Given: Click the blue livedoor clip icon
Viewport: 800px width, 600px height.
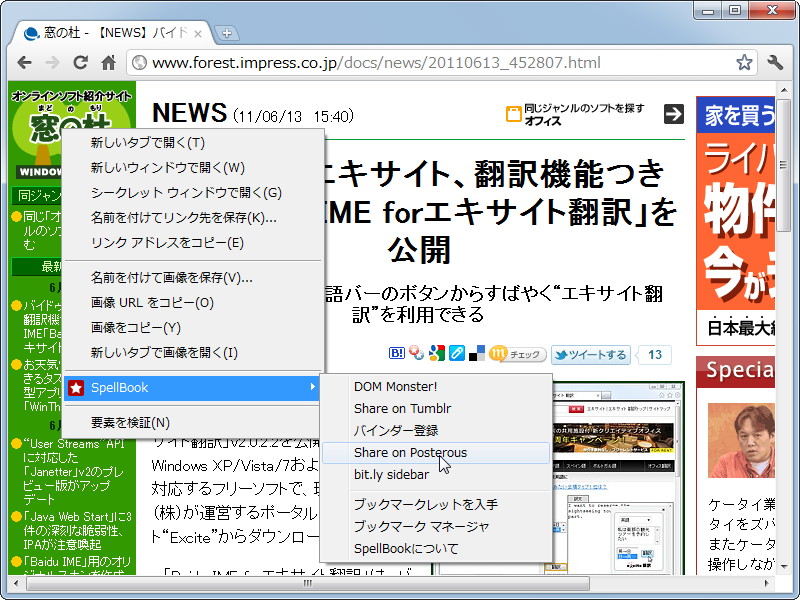Looking at the screenshot, I should [457, 353].
